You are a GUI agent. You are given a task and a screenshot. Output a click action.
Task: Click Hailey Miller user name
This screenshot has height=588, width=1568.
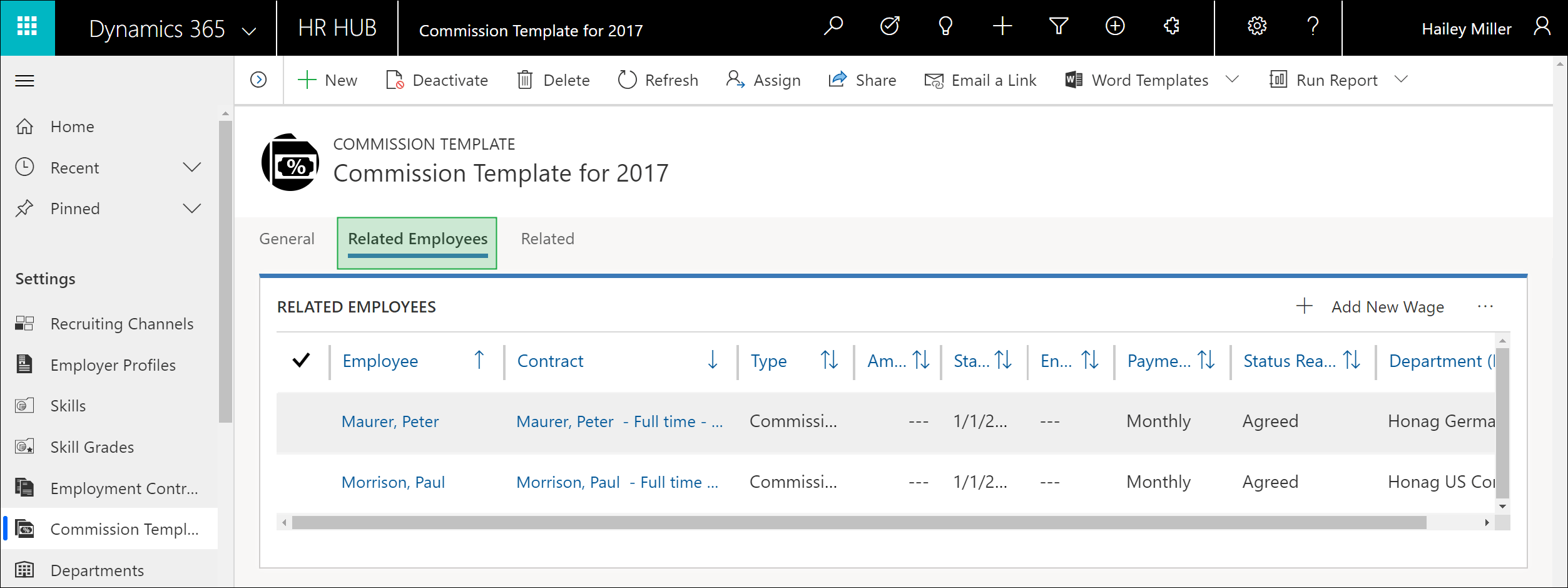point(1467,29)
